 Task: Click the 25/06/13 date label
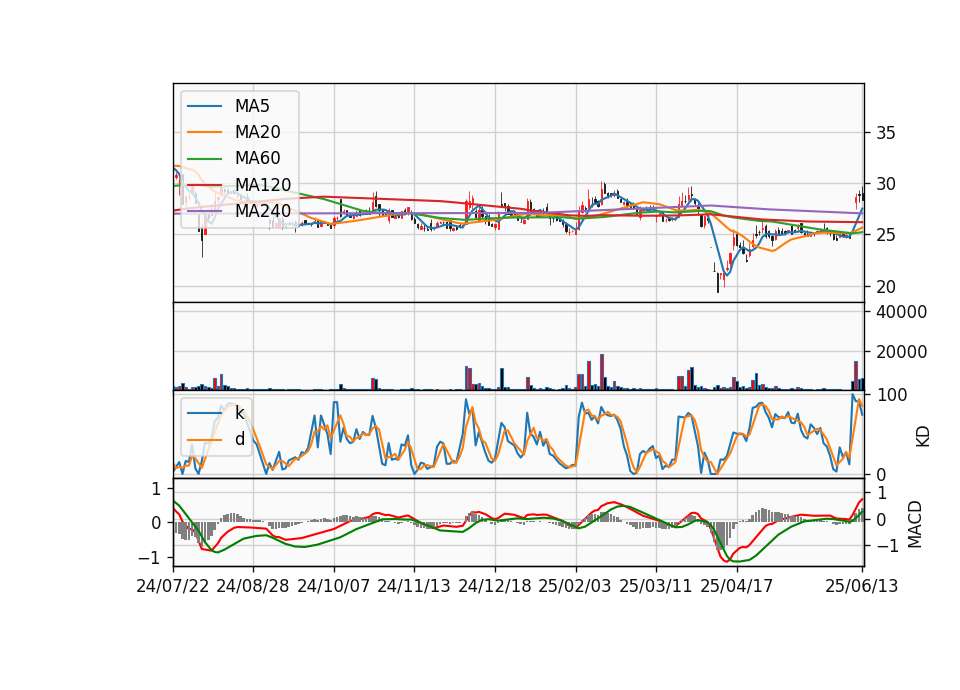tap(861, 586)
